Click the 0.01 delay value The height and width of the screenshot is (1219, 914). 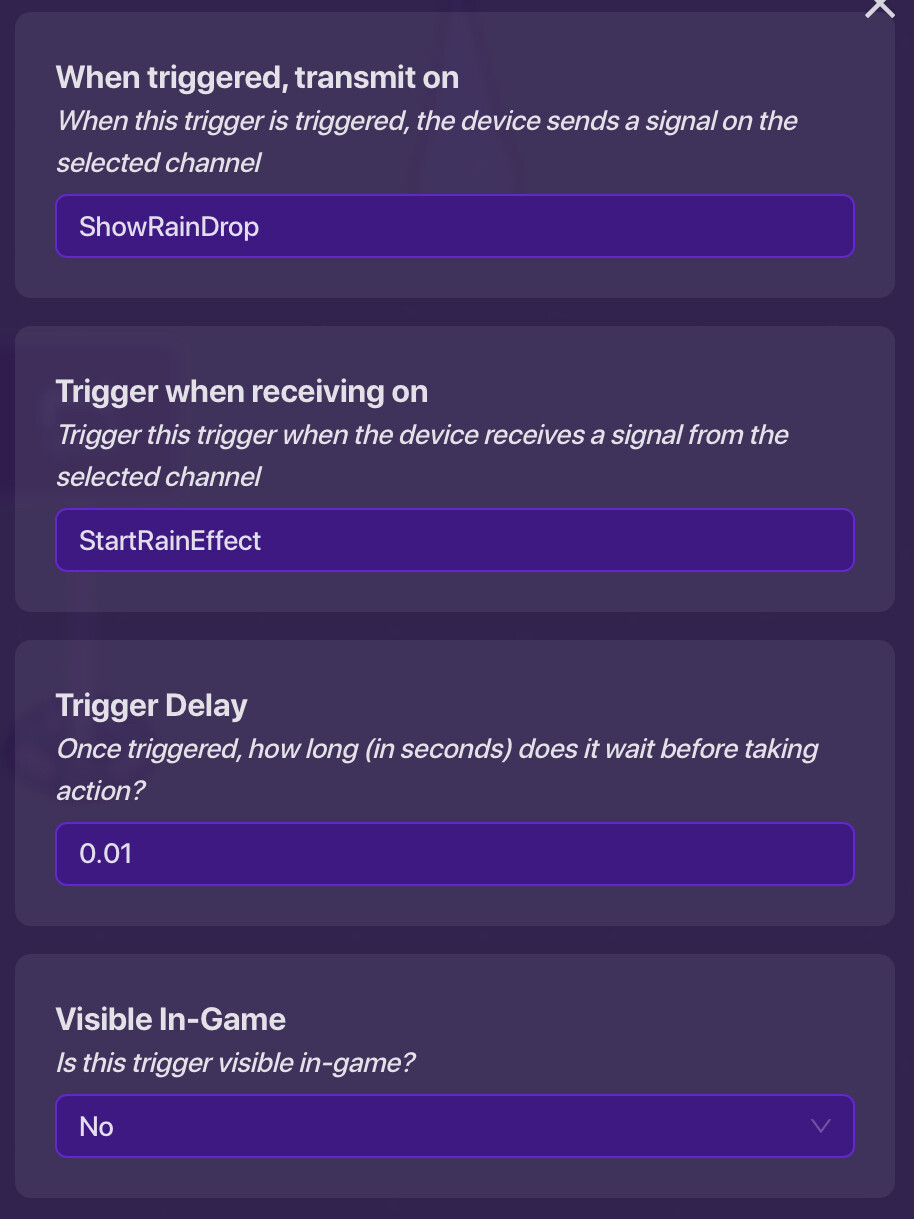coord(105,855)
